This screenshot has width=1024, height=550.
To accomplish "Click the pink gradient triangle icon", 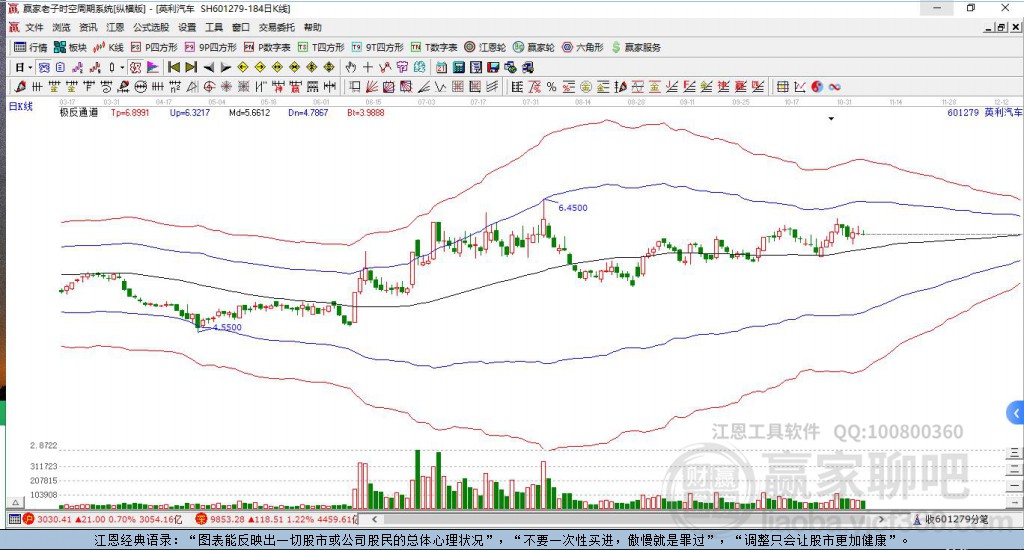I will click(152, 67).
